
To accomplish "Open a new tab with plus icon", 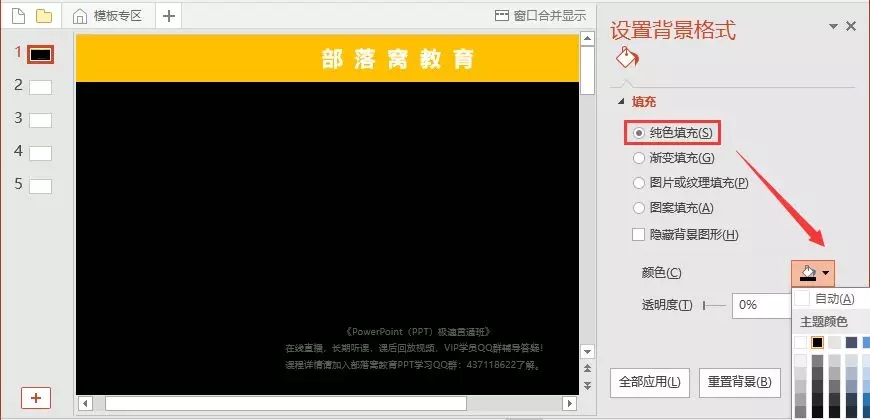I will click(x=169, y=16).
